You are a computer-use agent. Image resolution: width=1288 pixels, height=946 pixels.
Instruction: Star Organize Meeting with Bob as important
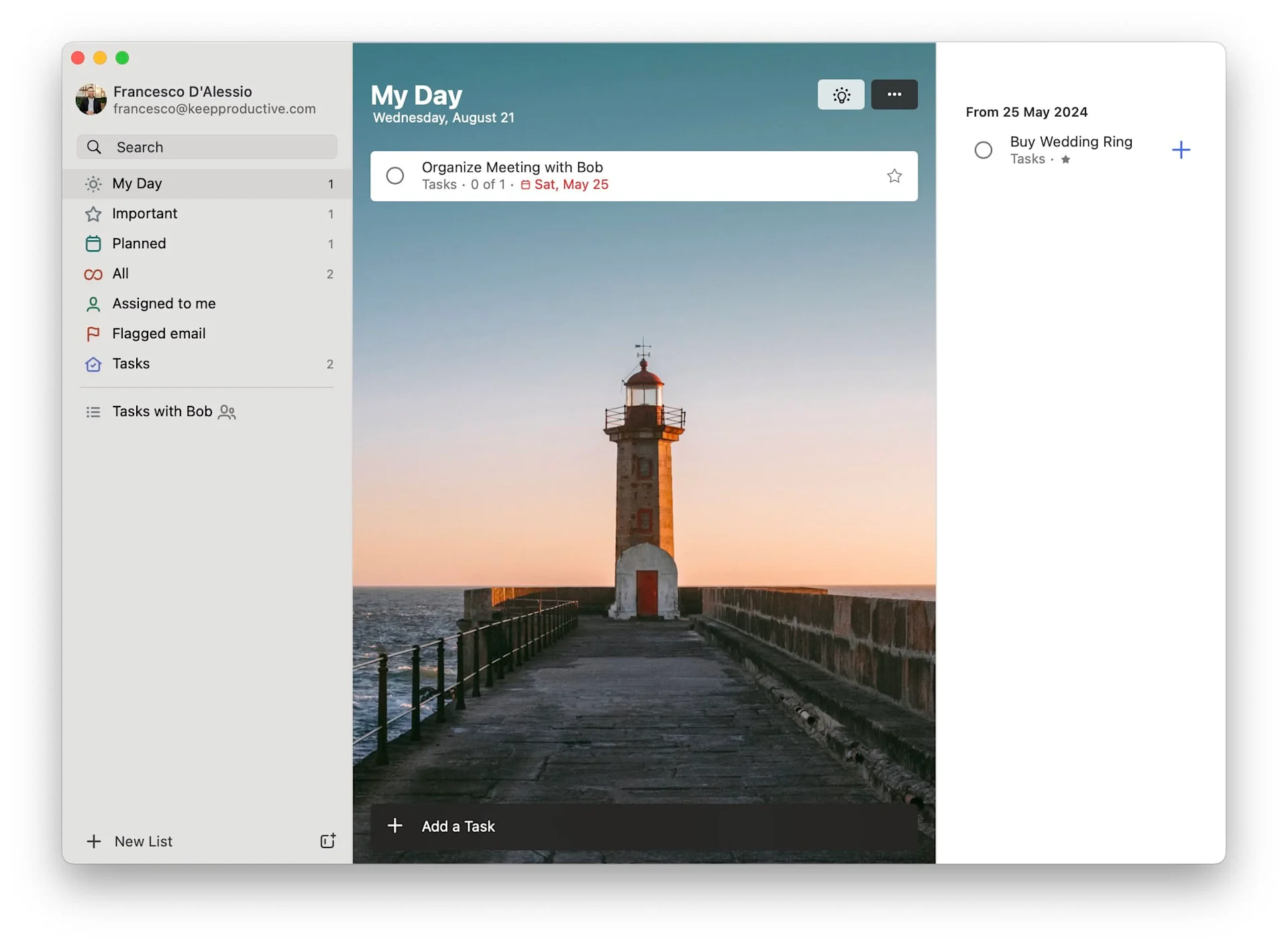tap(895, 175)
